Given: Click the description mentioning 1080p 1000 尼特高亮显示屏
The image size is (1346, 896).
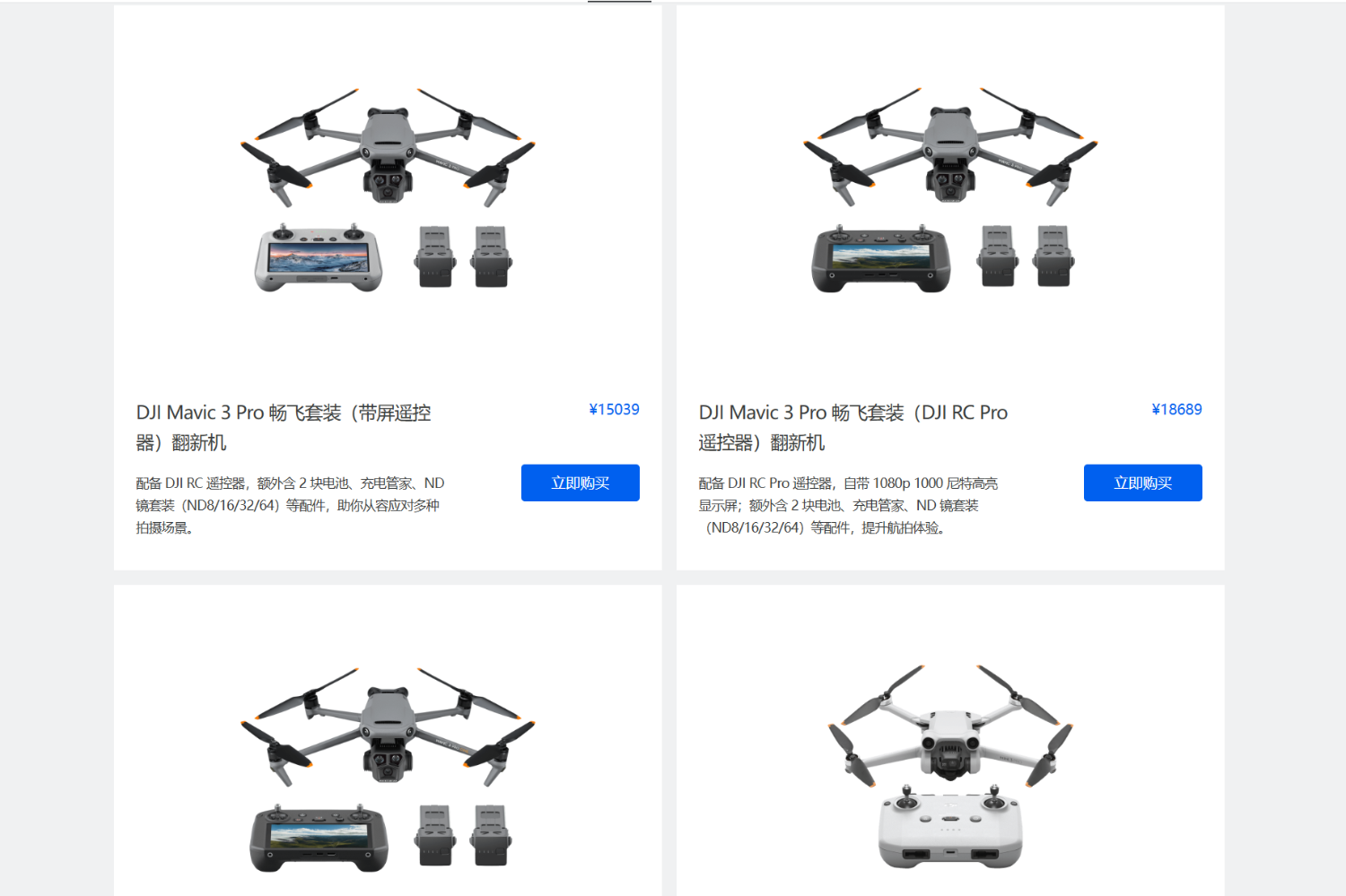Looking at the screenshot, I should (x=848, y=505).
